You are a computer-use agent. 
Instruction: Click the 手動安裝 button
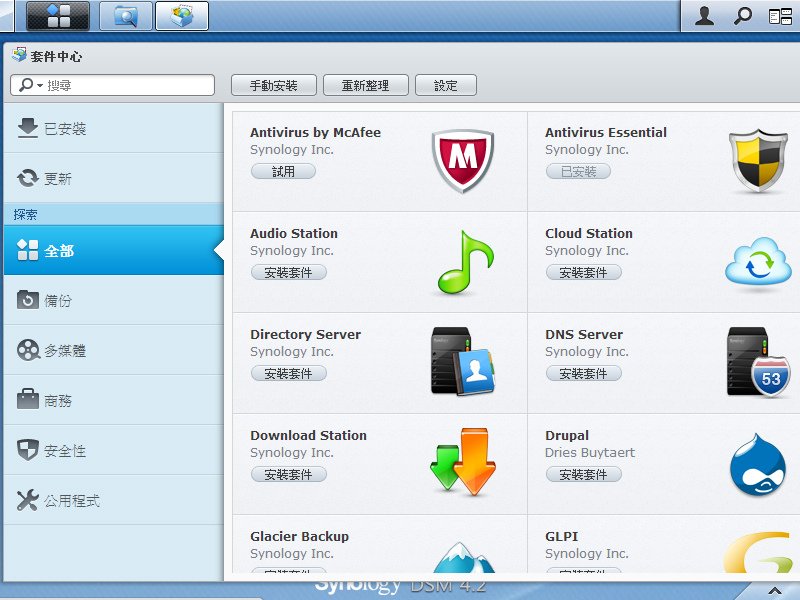[273, 85]
